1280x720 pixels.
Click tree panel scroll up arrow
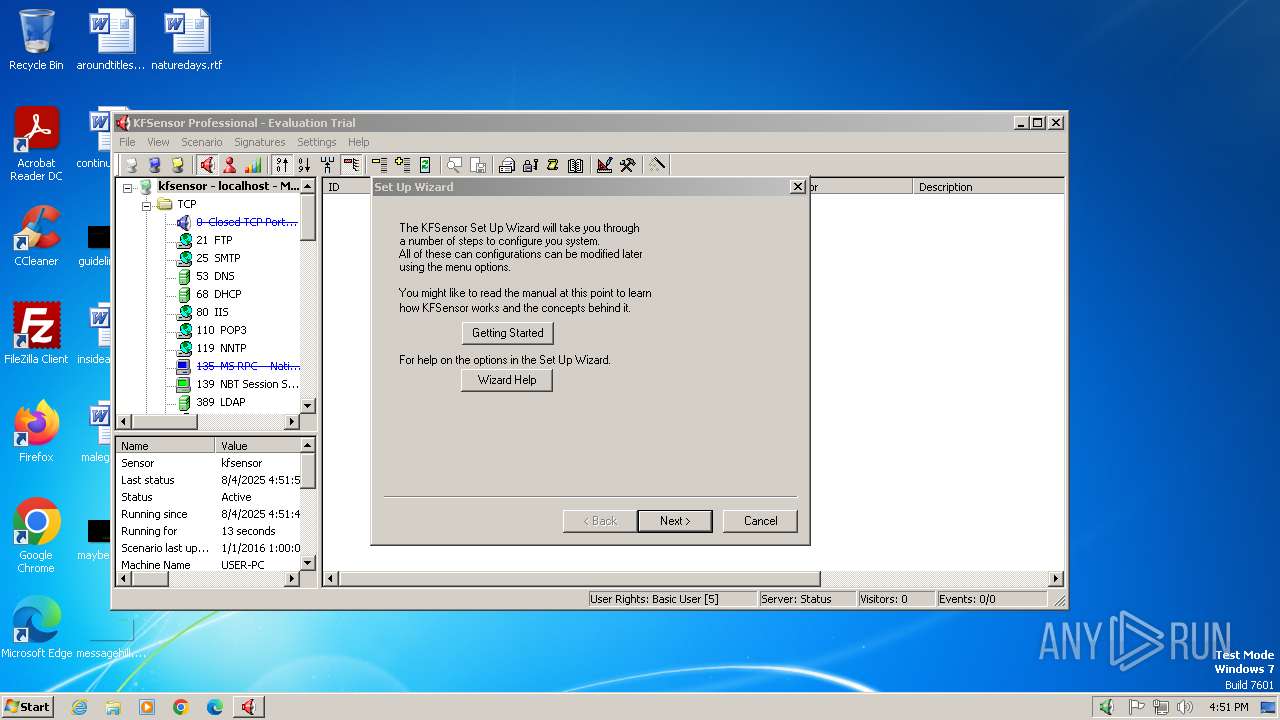click(x=308, y=186)
